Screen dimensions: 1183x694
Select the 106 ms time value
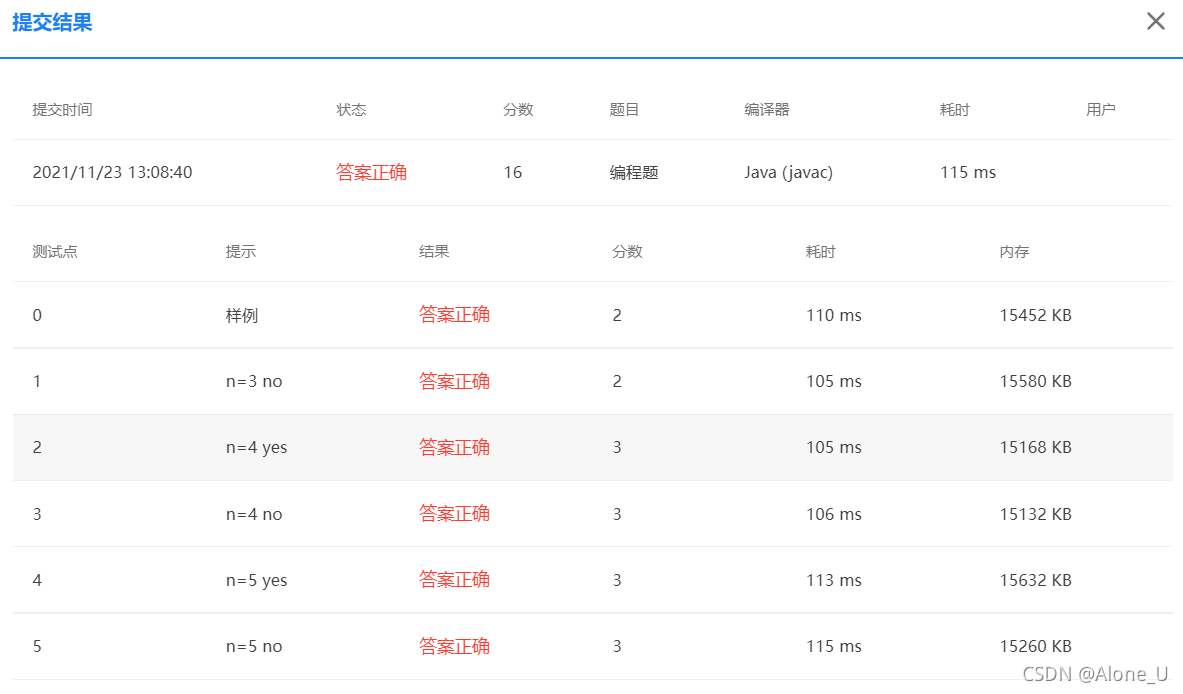tap(834, 514)
